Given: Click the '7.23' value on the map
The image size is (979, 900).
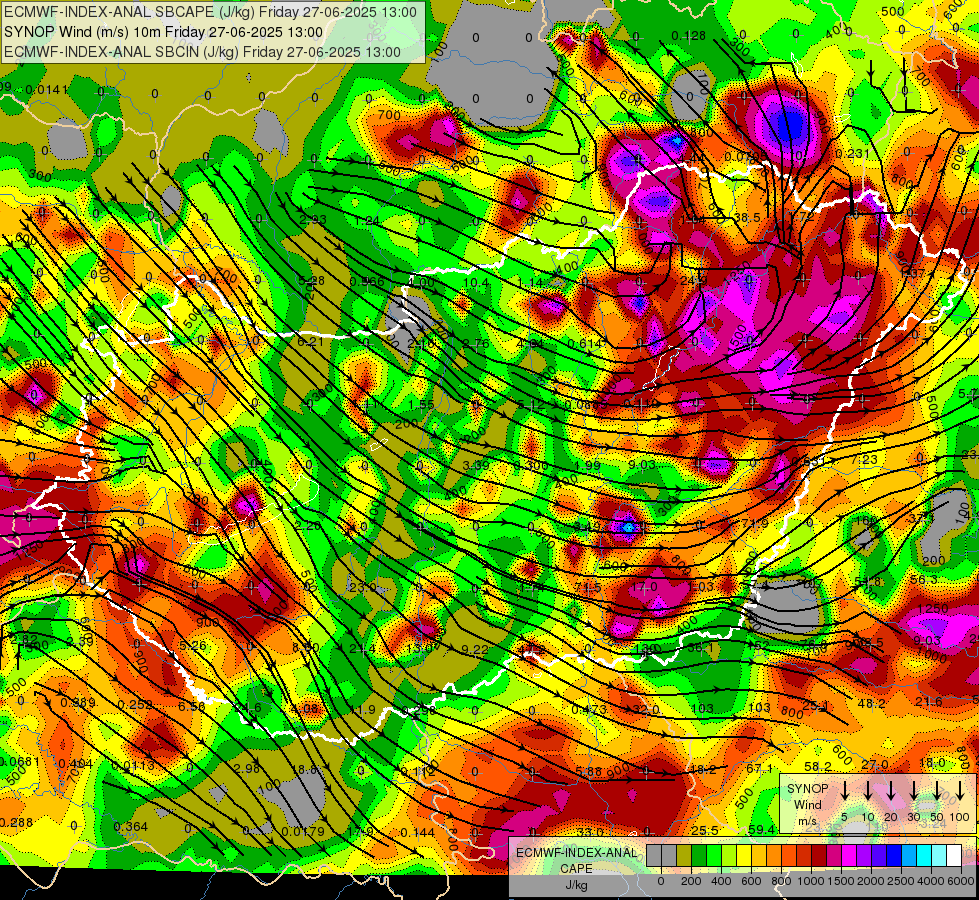Looking at the screenshot, I should 865,460.
